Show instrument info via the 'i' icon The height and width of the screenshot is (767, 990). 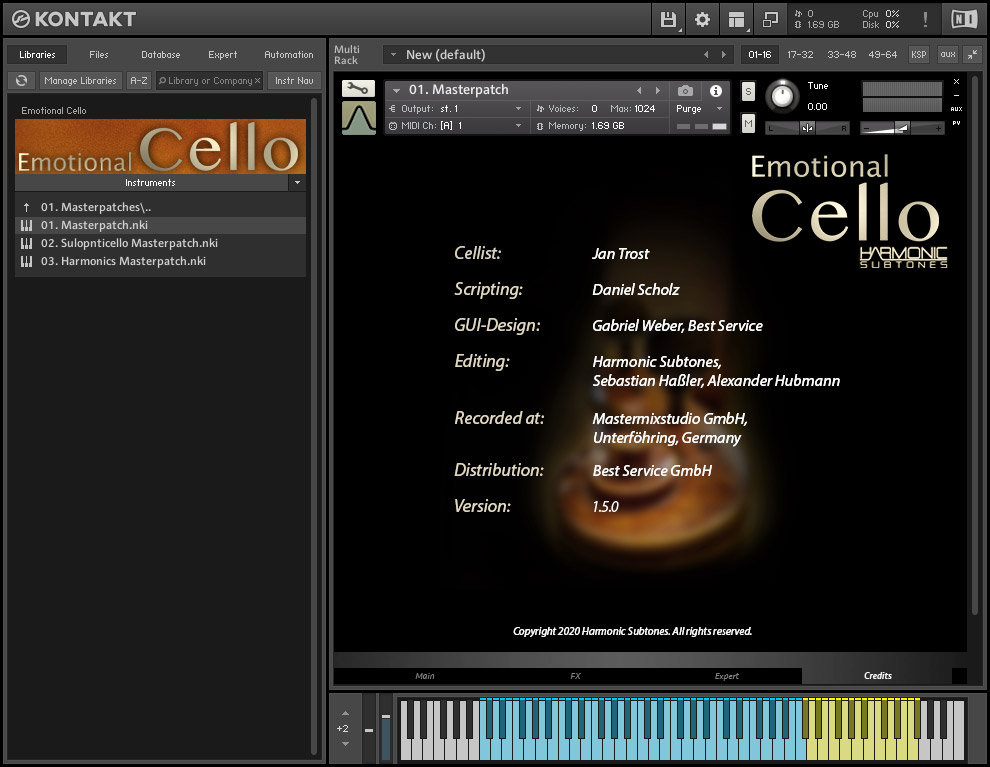(716, 90)
